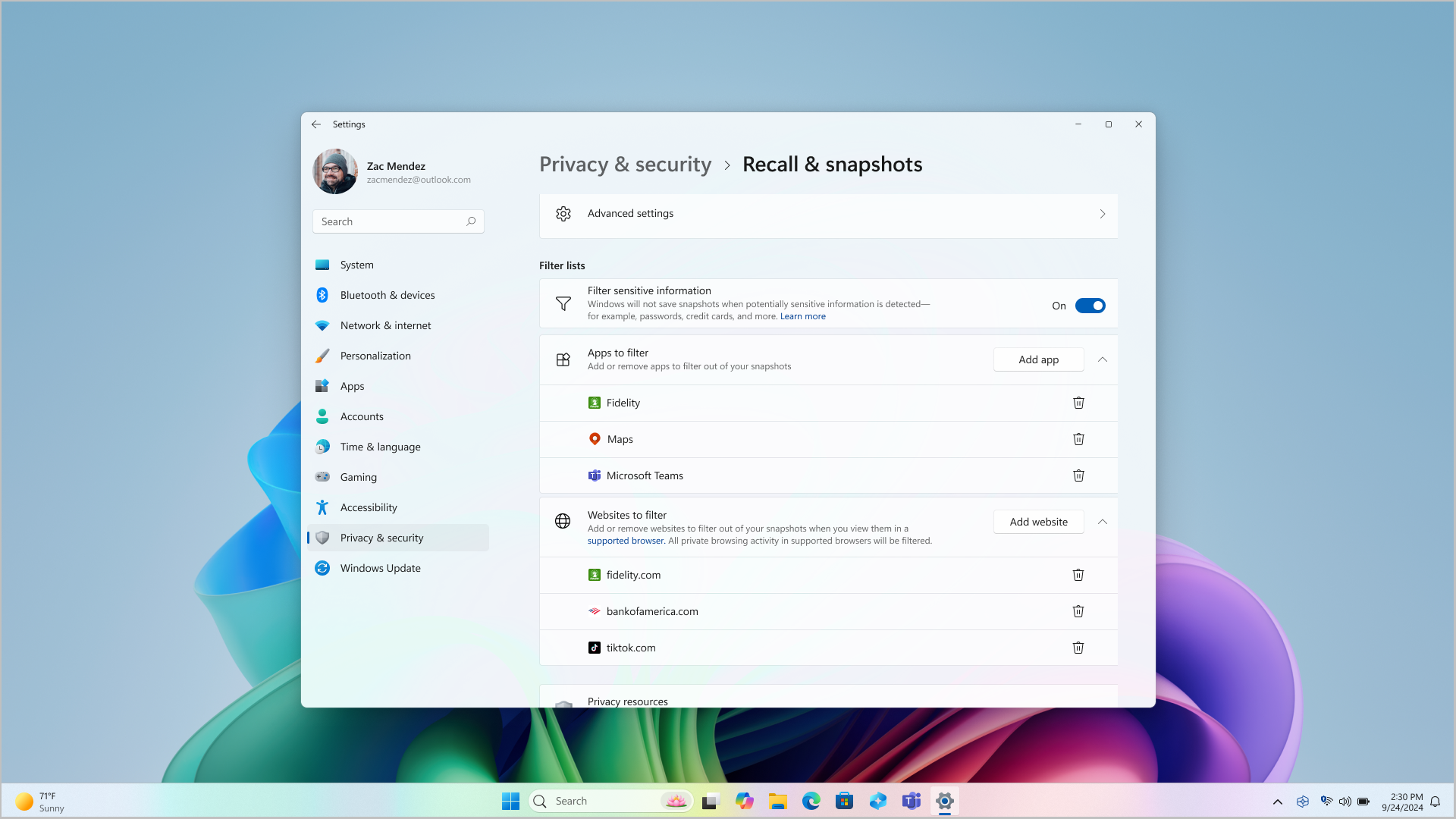Screen dimensions: 1456x819
Task: Toggle Filter sensitive information switch off
Action: tap(1089, 305)
